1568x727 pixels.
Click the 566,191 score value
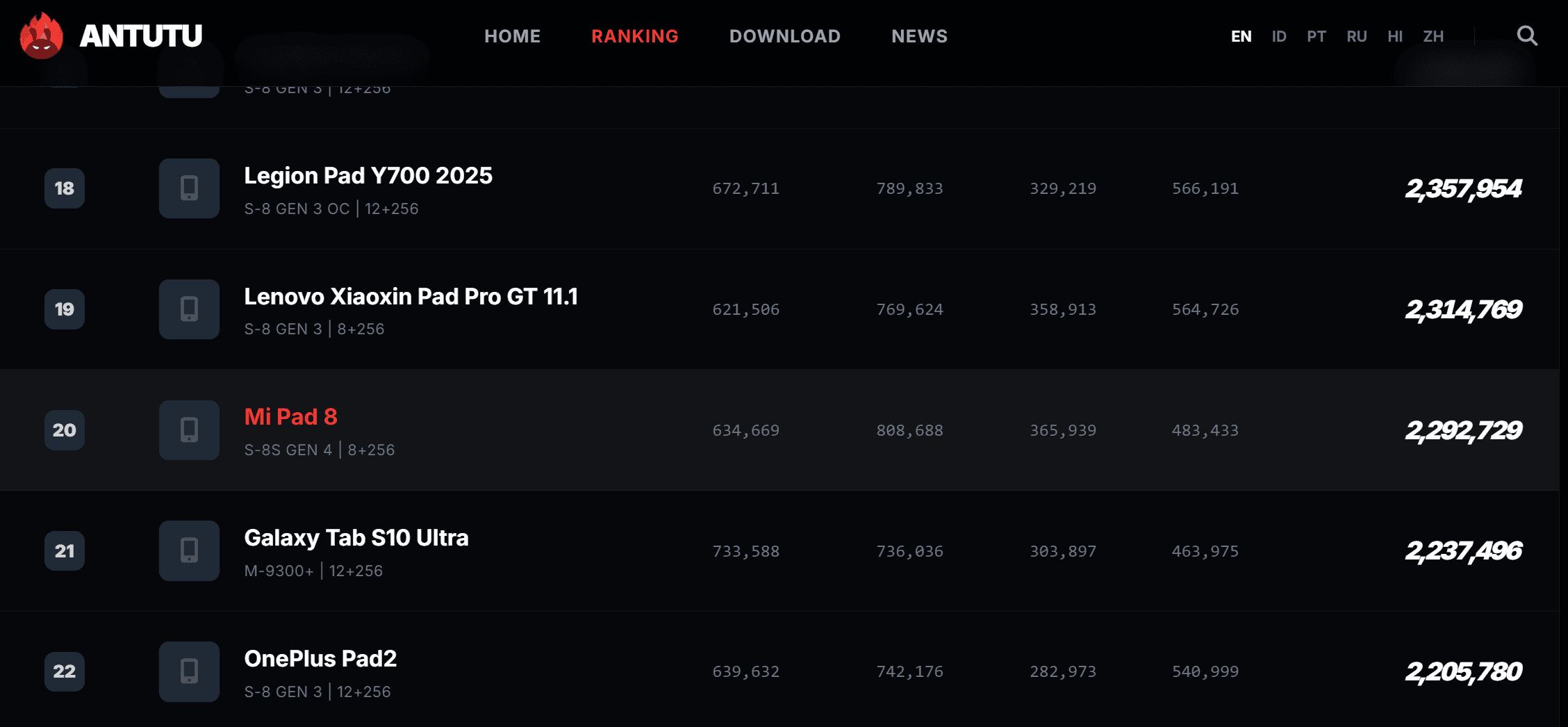(1205, 188)
